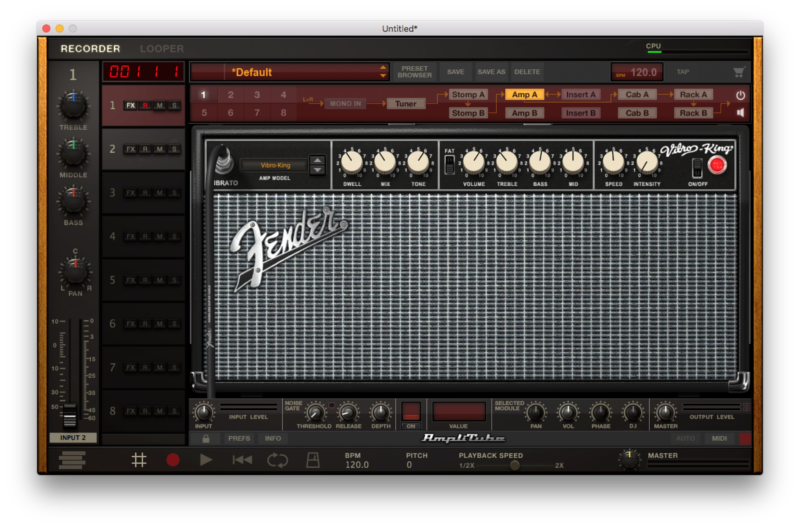Screen dimensions: 801x528
Task: Open the PRESET BROWSER
Action: 415,72
